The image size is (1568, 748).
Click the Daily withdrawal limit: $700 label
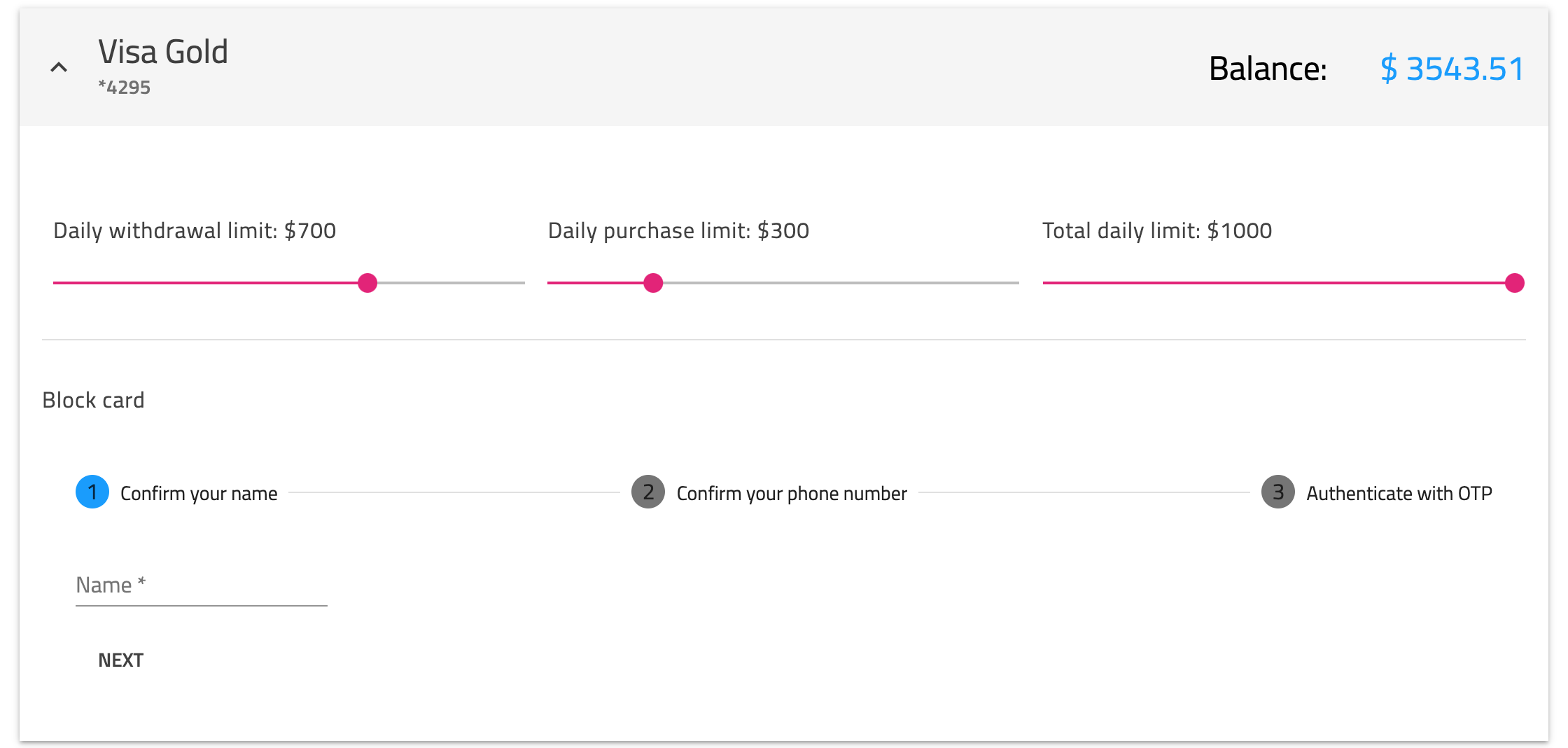point(195,230)
